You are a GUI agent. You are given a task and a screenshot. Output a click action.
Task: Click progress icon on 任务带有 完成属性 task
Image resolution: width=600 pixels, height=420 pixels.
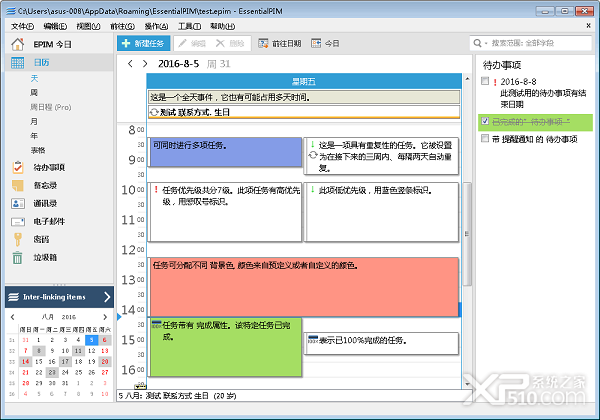click(x=157, y=325)
